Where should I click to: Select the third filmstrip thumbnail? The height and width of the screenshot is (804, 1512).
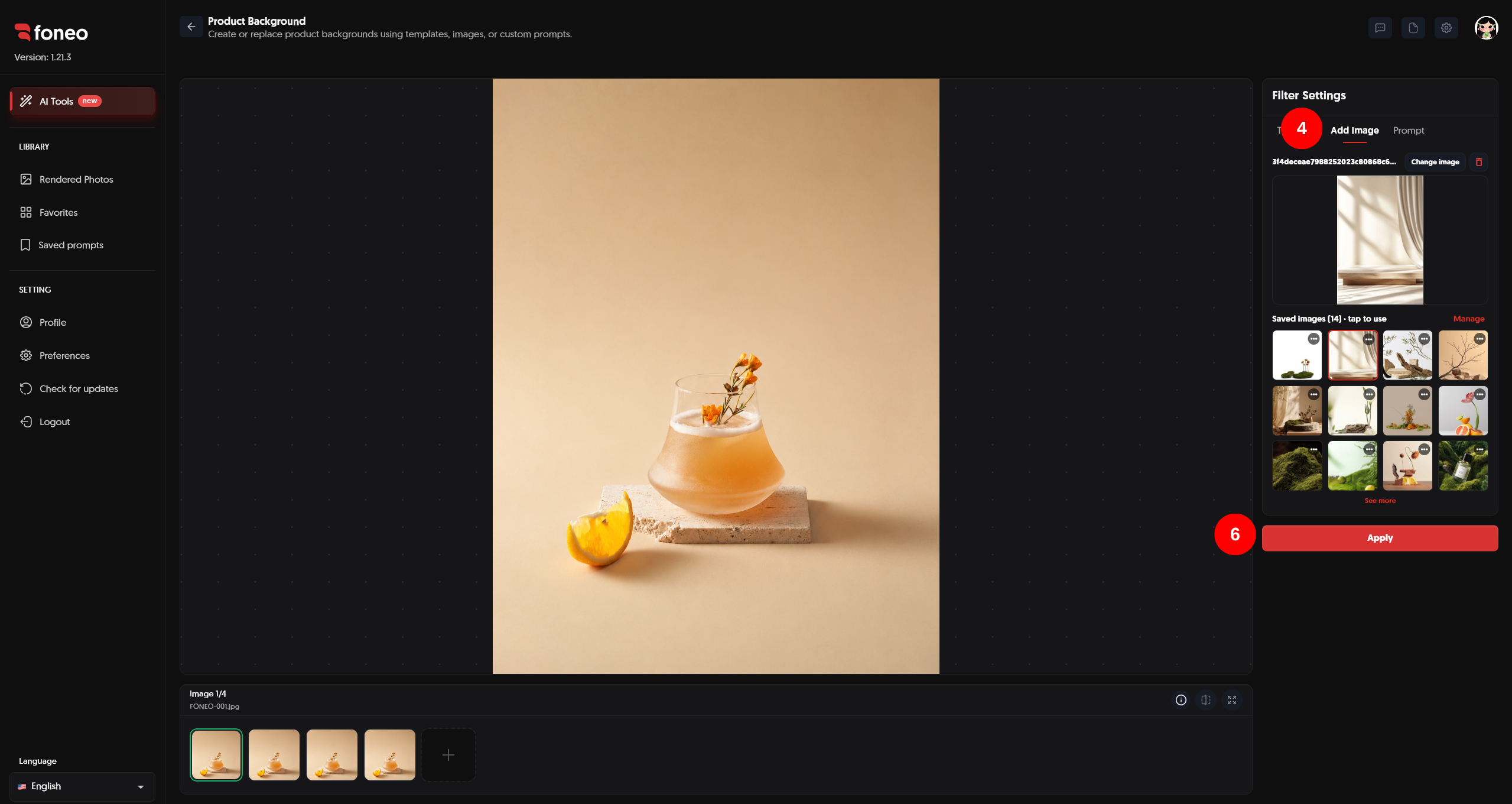[x=332, y=755]
